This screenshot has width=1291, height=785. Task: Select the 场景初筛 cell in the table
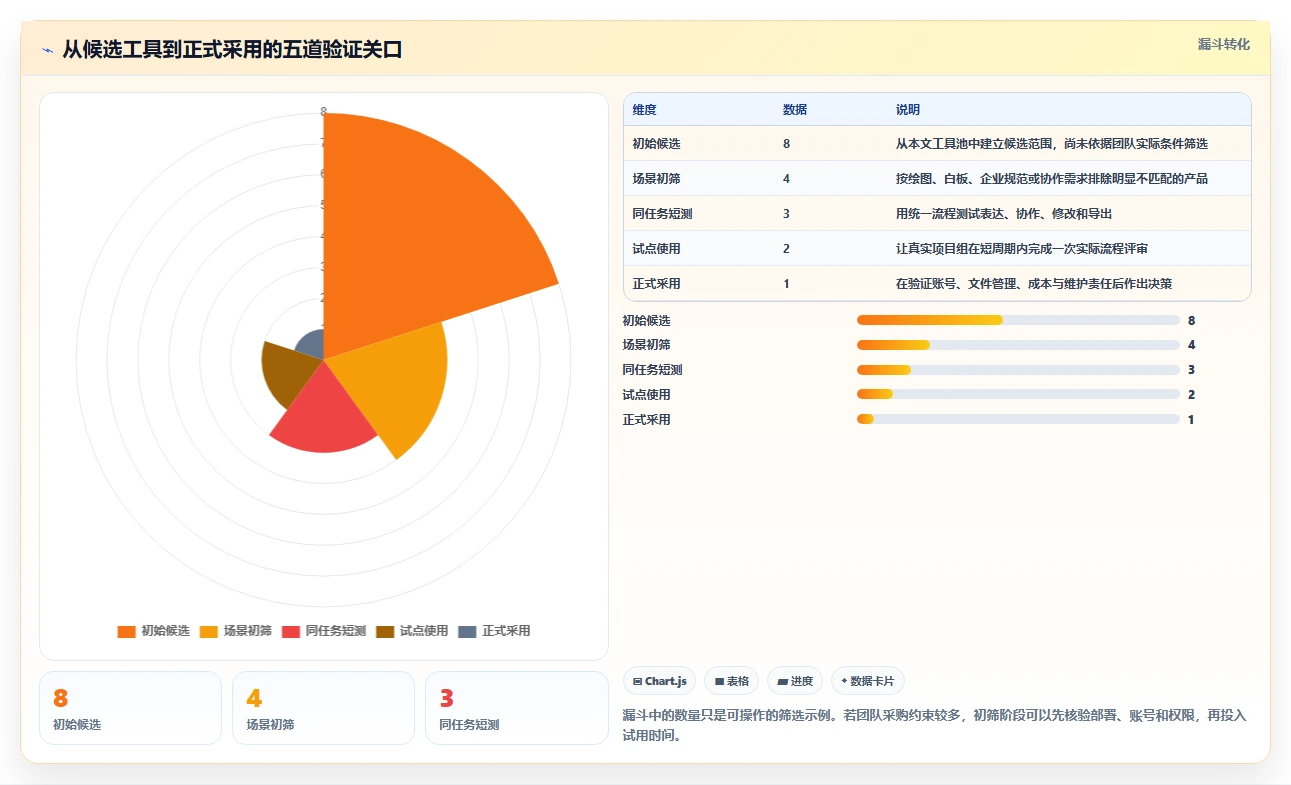tap(657, 179)
